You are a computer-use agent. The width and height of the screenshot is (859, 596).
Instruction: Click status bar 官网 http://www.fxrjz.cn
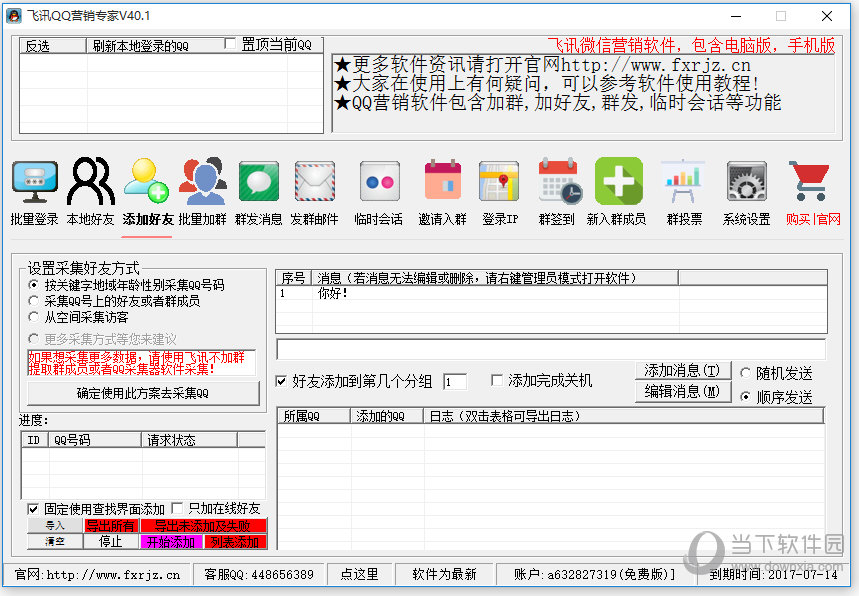(97, 574)
